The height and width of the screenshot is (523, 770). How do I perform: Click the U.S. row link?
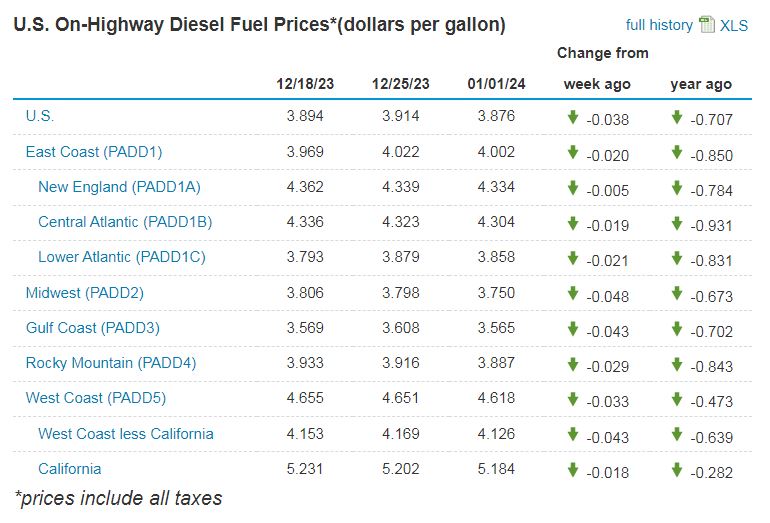(40, 116)
